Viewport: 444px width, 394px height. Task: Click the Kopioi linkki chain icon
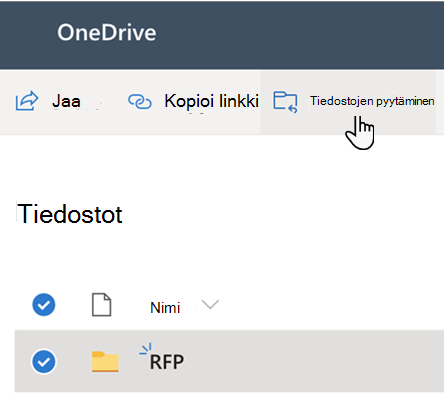pos(140,102)
